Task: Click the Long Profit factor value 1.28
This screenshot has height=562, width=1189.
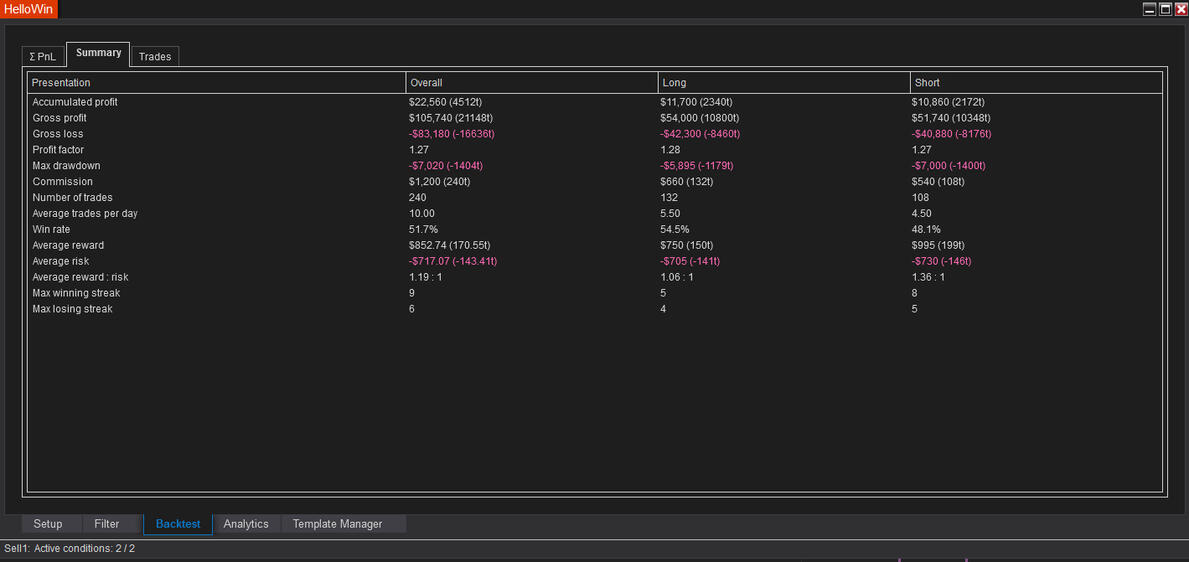Action: coord(670,150)
